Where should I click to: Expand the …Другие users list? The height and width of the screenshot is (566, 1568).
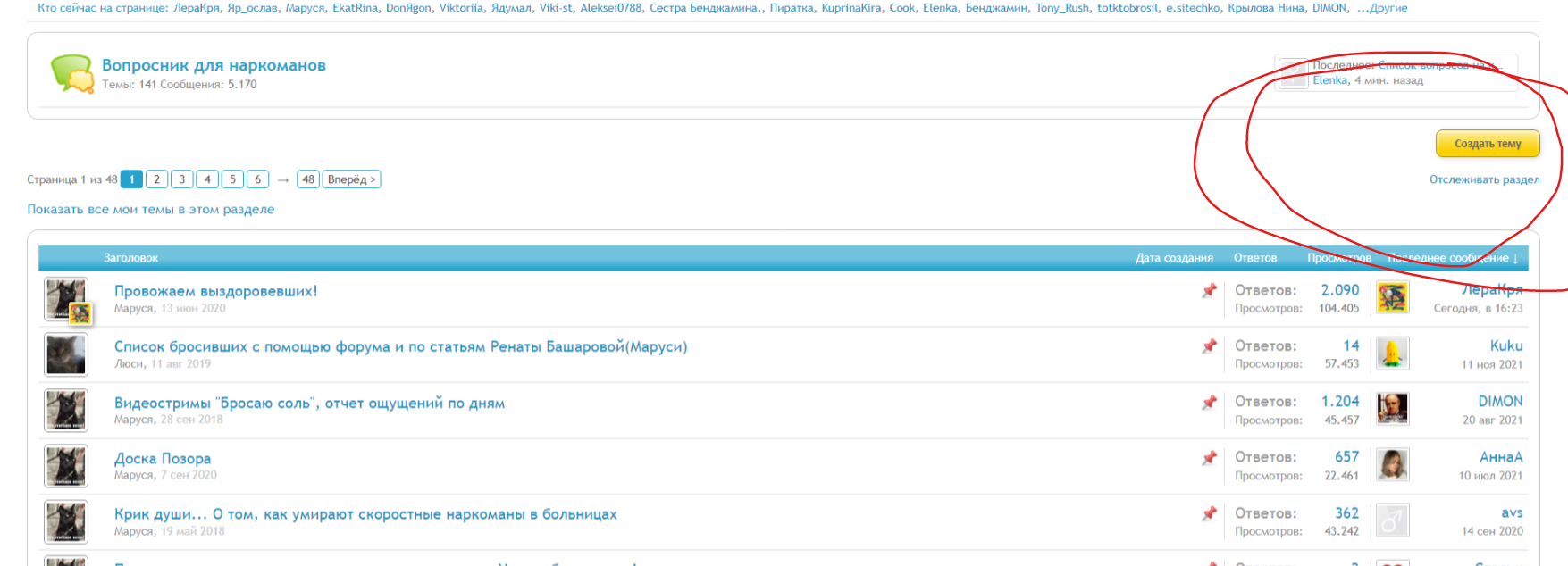point(1381,8)
